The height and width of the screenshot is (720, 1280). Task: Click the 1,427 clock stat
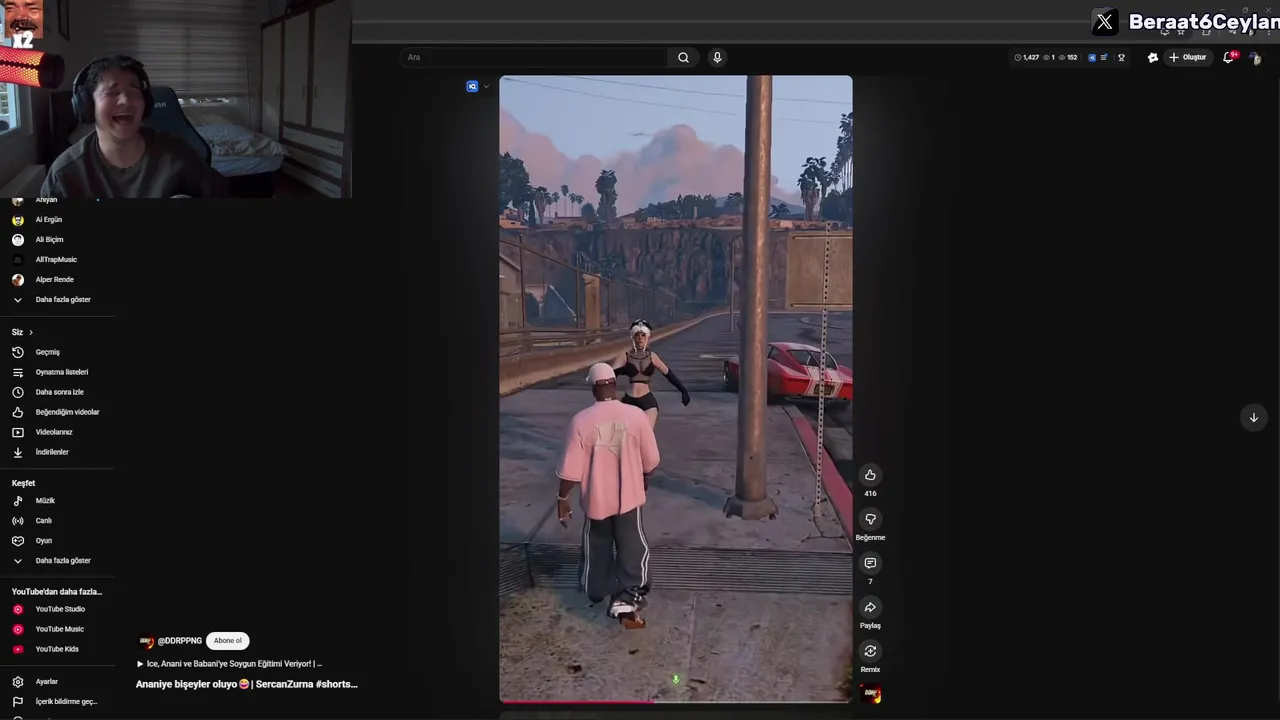click(1027, 57)
